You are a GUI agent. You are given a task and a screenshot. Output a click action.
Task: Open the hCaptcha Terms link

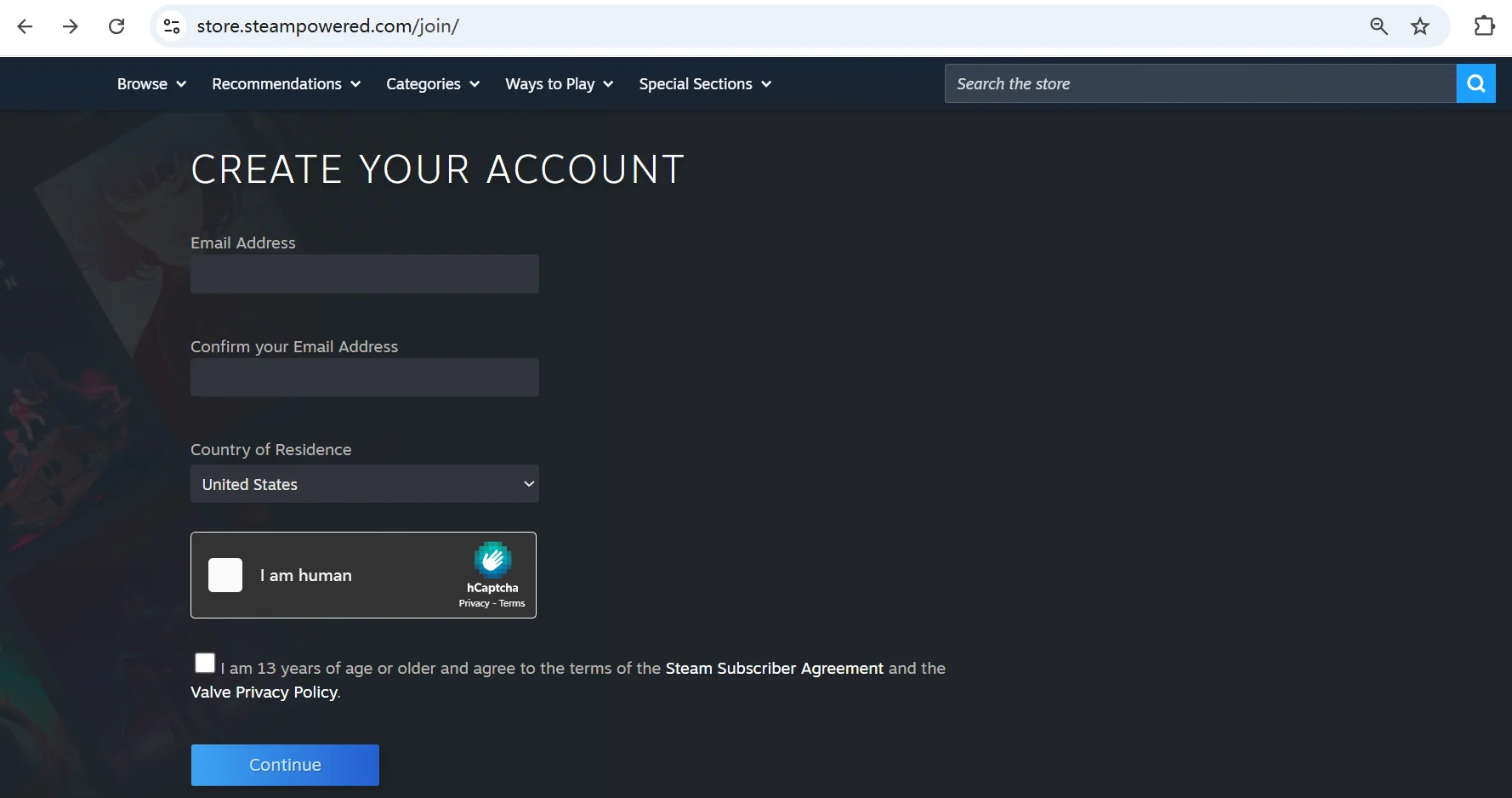click(512, 603)
